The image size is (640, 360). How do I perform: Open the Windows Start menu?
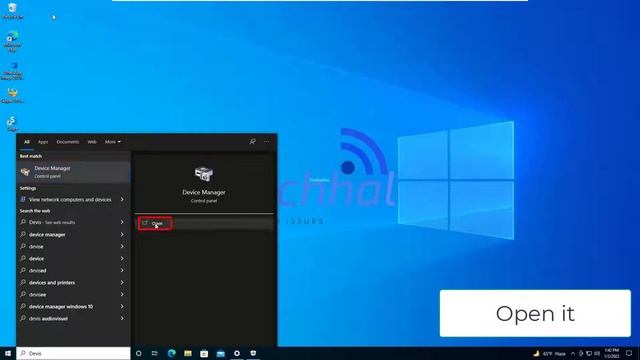8,353
